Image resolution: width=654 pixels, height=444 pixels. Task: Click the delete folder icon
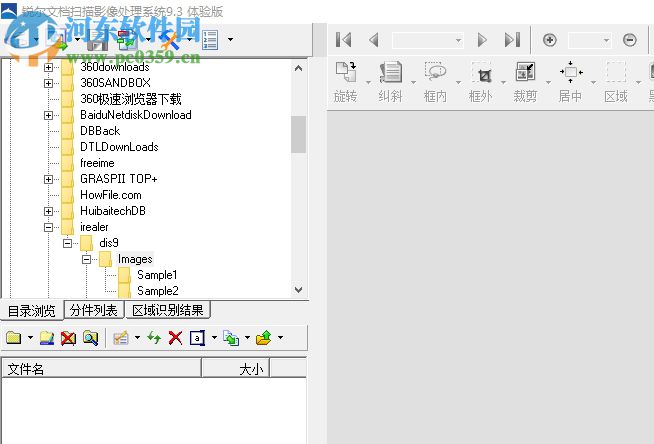point(68,338)
